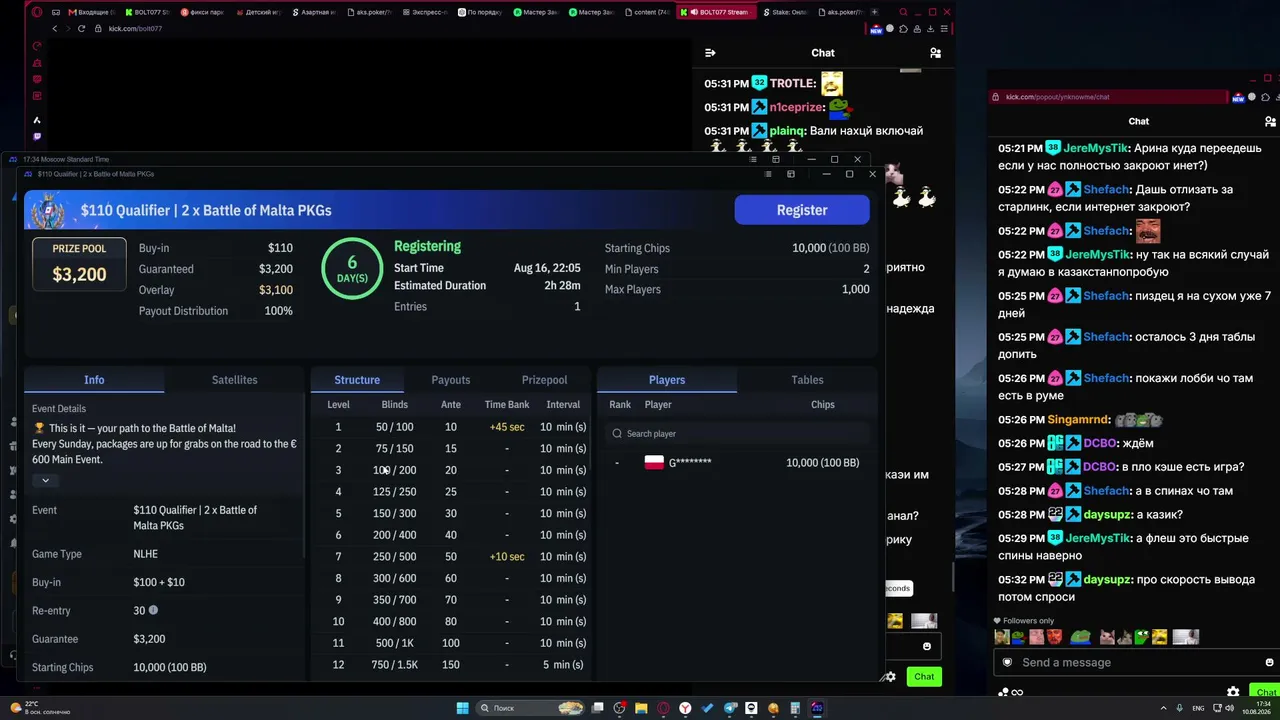Click the Re-entry info icon

pyautogui.click(x=153, y=610)
